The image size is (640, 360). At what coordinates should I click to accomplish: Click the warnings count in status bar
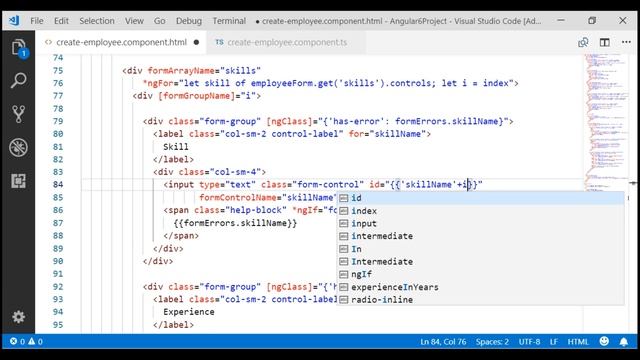36,341
